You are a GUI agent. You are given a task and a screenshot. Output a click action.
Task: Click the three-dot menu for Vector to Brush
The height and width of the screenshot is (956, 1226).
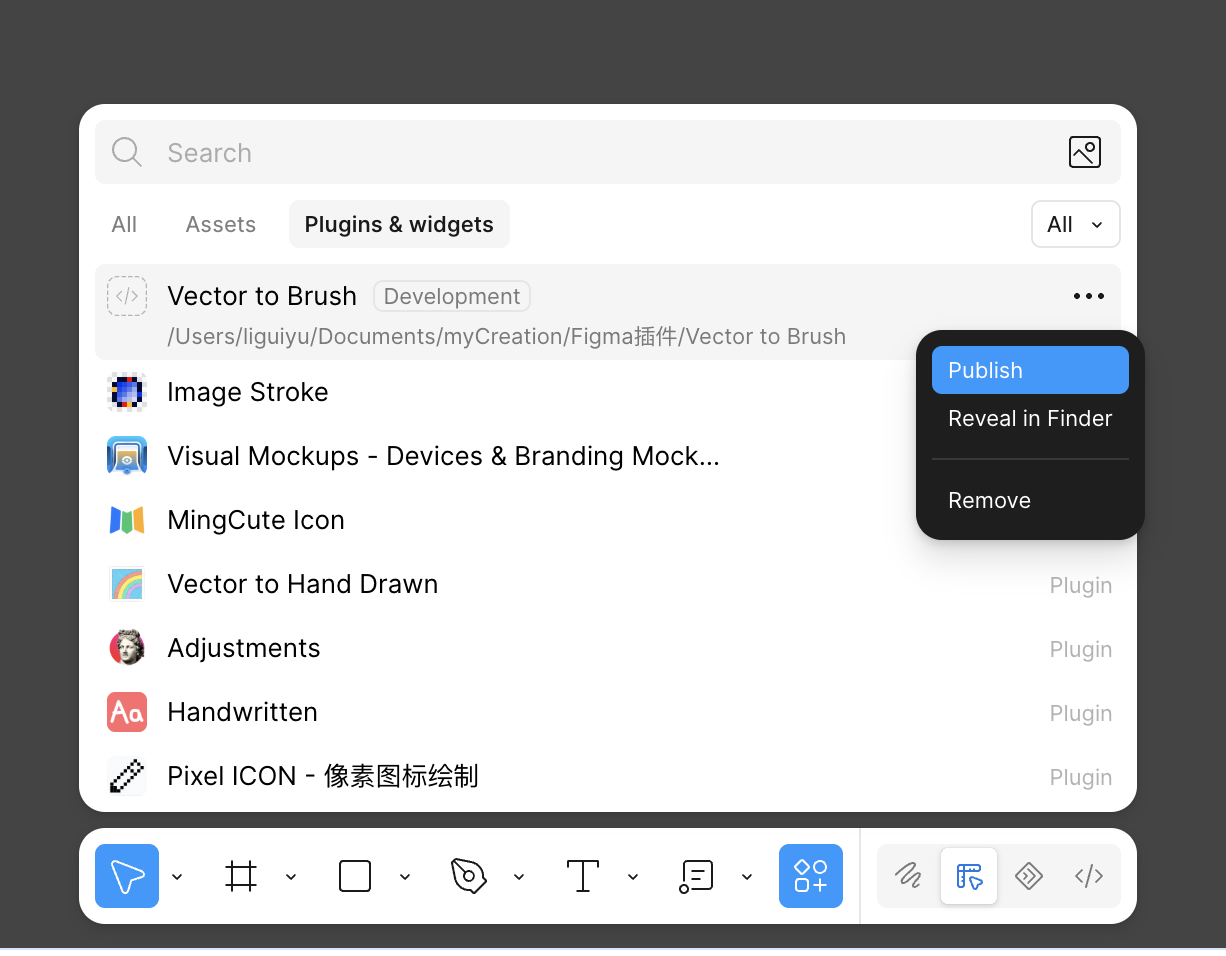point(1089,296)
